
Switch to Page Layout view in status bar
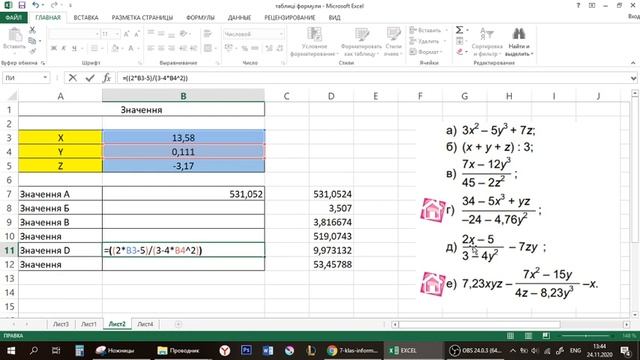click(x=528, y=336)
